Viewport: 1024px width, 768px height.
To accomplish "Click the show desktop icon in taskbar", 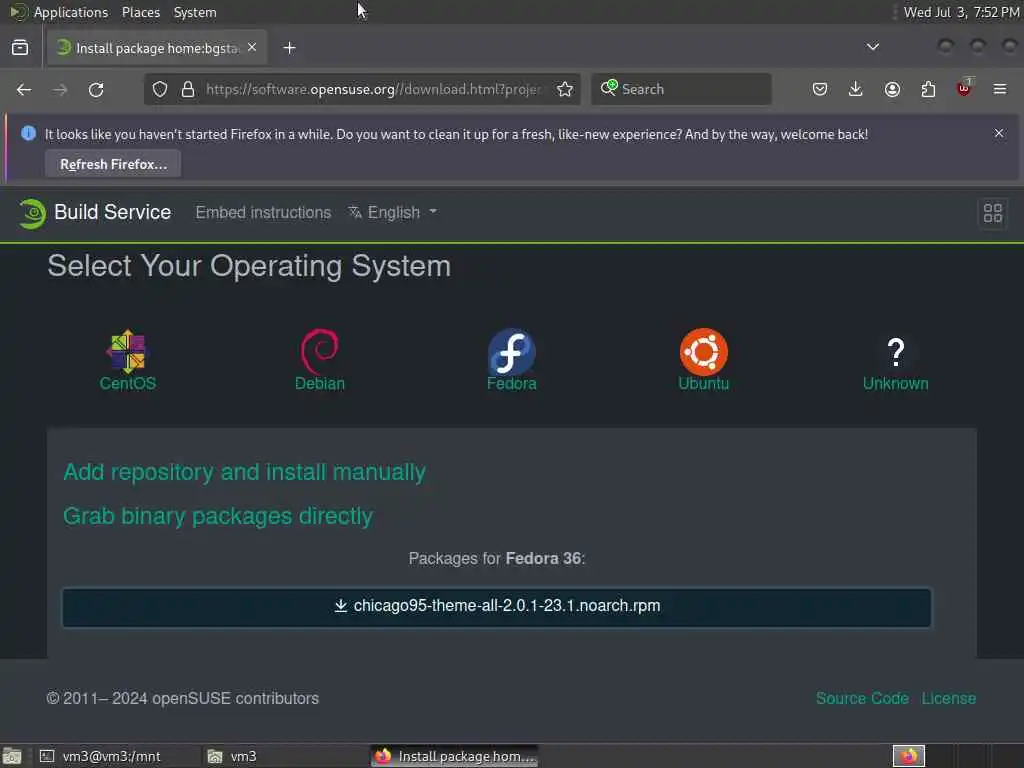I will tap(12, 756).
